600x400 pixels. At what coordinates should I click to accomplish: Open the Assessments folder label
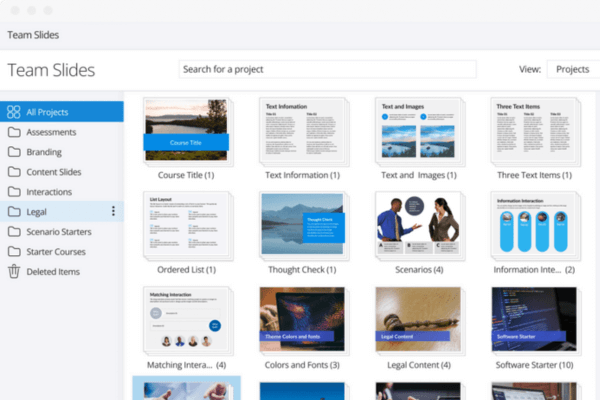[x=51, y=132]
